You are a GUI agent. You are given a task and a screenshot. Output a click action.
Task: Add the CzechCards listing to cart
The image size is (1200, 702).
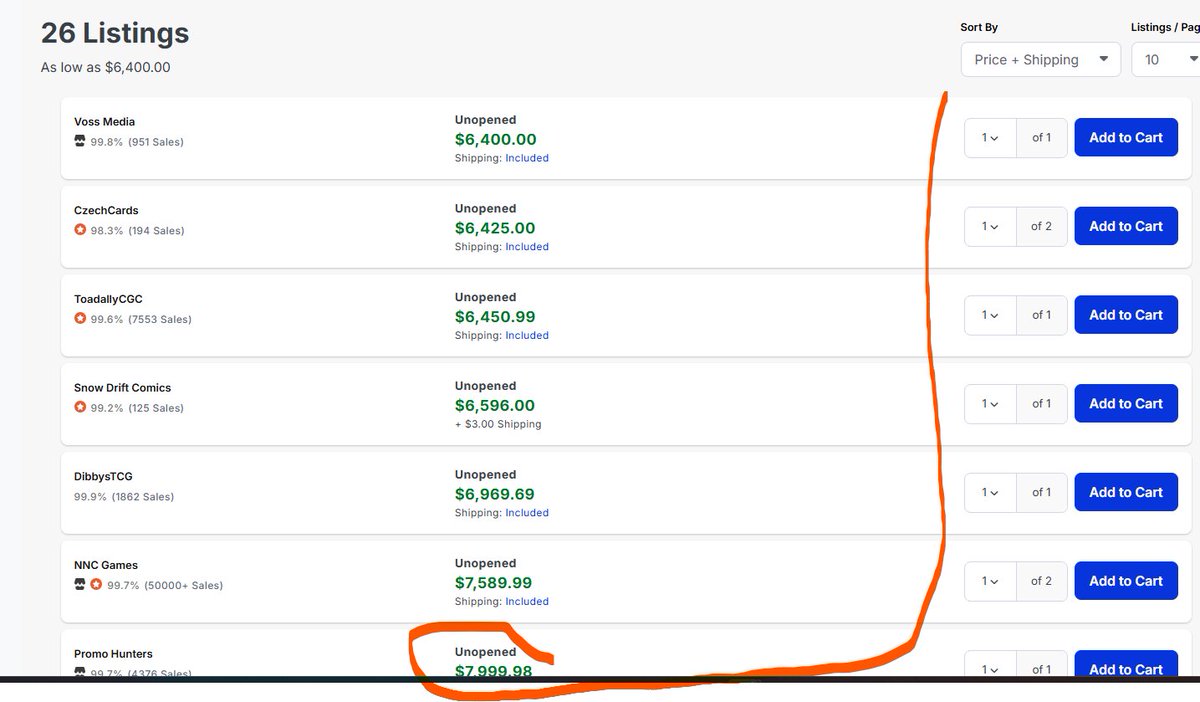click(1126, 226)
